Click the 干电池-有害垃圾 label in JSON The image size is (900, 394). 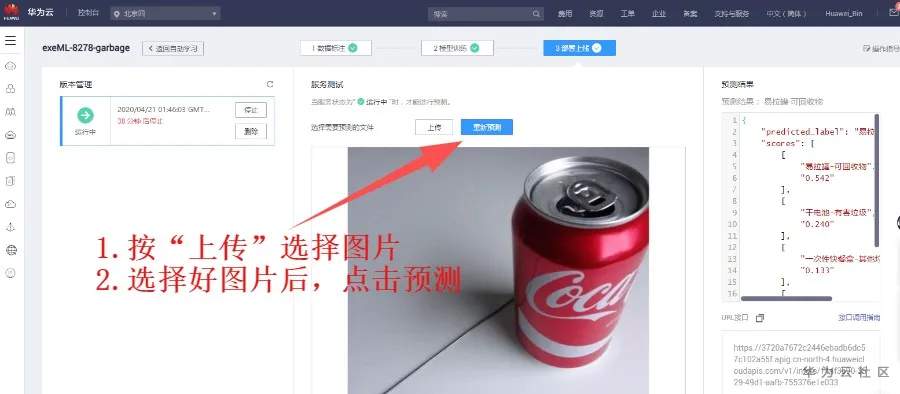tap(837, 213)
